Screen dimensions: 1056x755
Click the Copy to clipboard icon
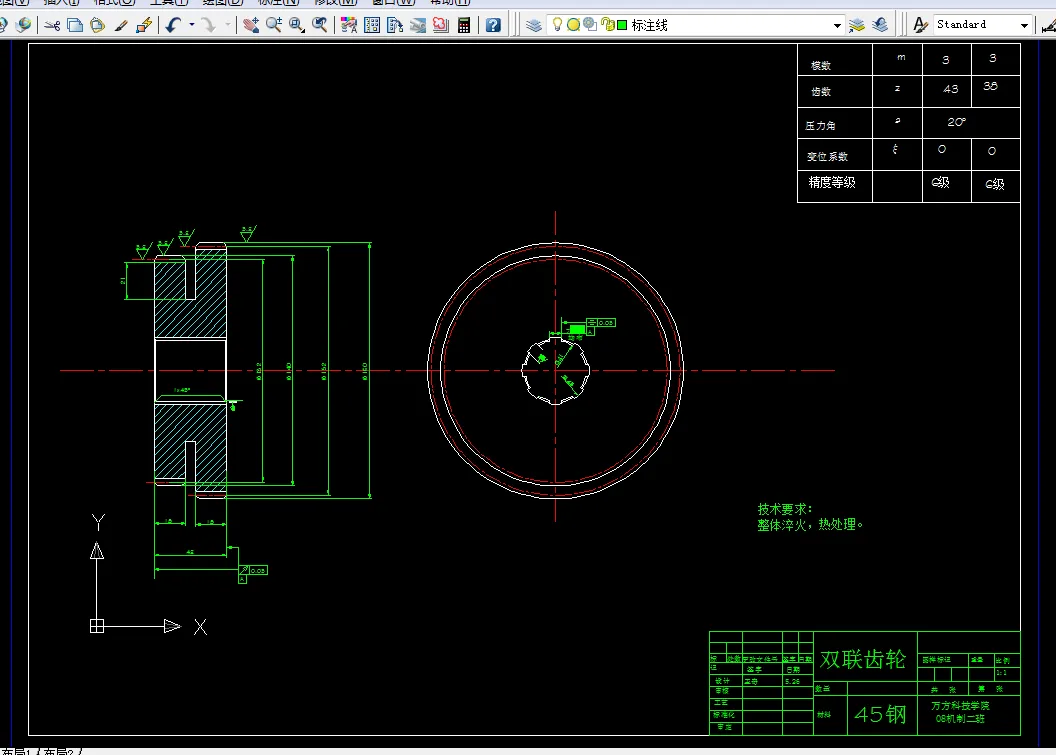tap(75, 26)
